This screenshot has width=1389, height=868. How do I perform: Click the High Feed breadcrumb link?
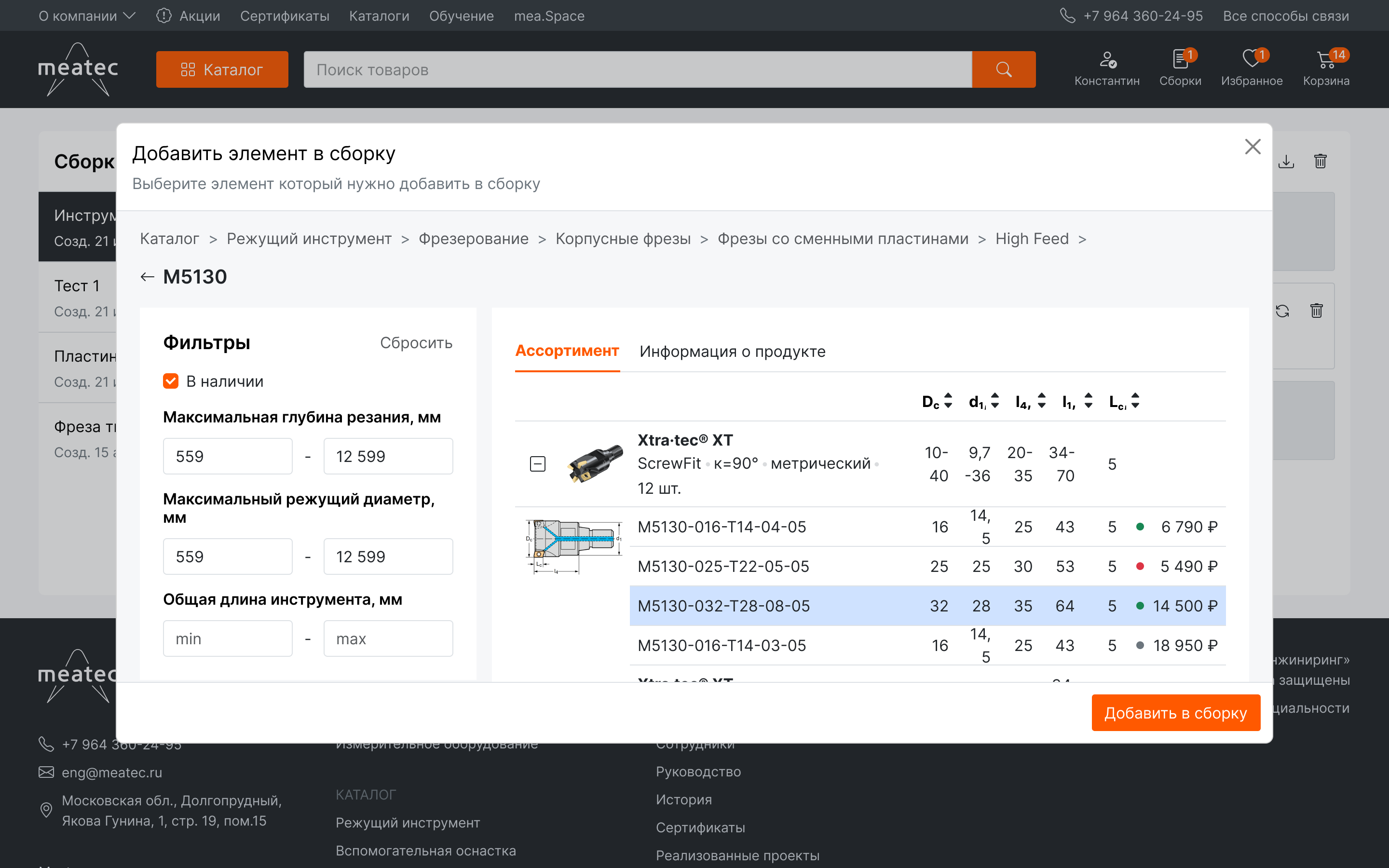[1032, 239]
